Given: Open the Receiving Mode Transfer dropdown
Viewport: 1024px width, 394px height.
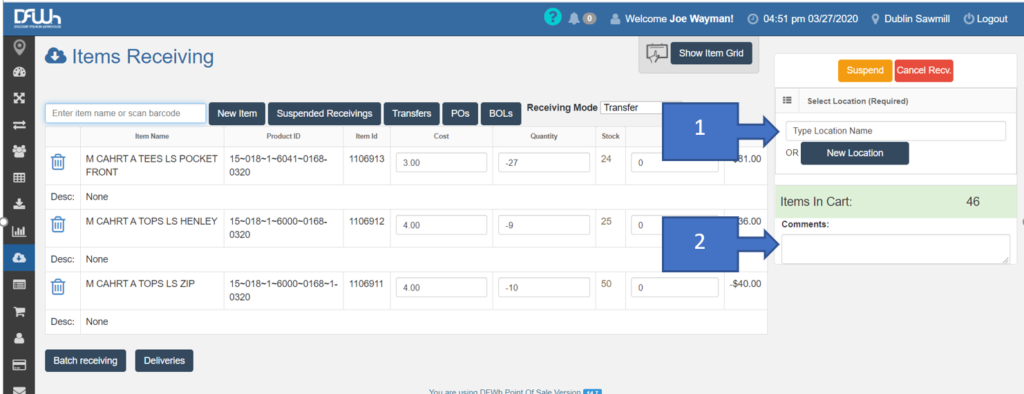Looking at the screenshot, I should pos(640,108).
